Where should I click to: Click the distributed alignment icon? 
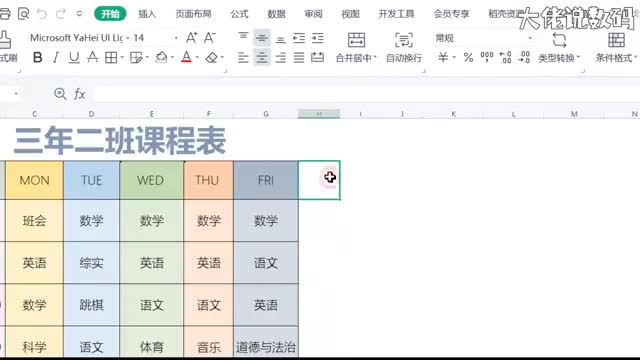318,58
